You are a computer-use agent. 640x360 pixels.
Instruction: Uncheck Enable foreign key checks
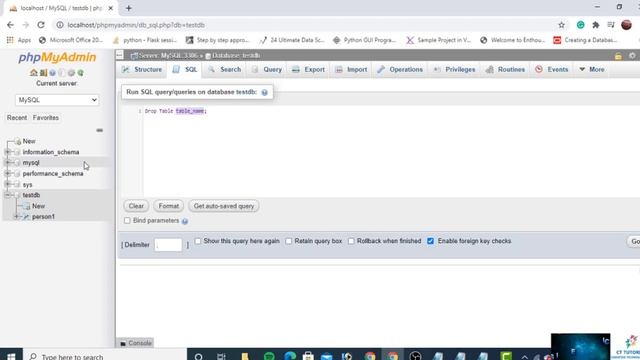[431, 241]
